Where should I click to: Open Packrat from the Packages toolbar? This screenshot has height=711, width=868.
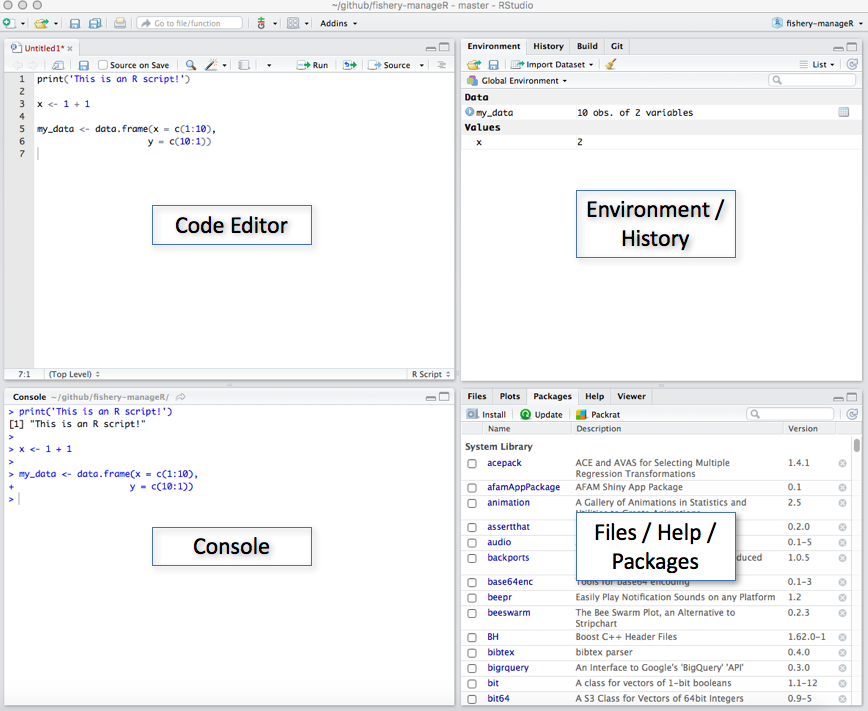tap(598, 413)
